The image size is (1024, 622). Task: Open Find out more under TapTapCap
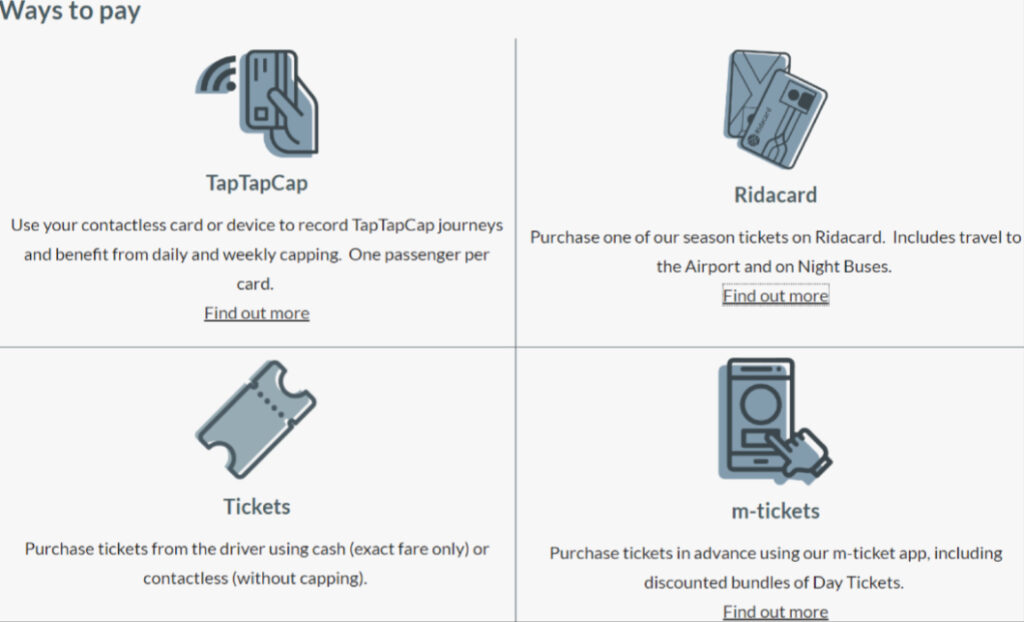[257, 313]
